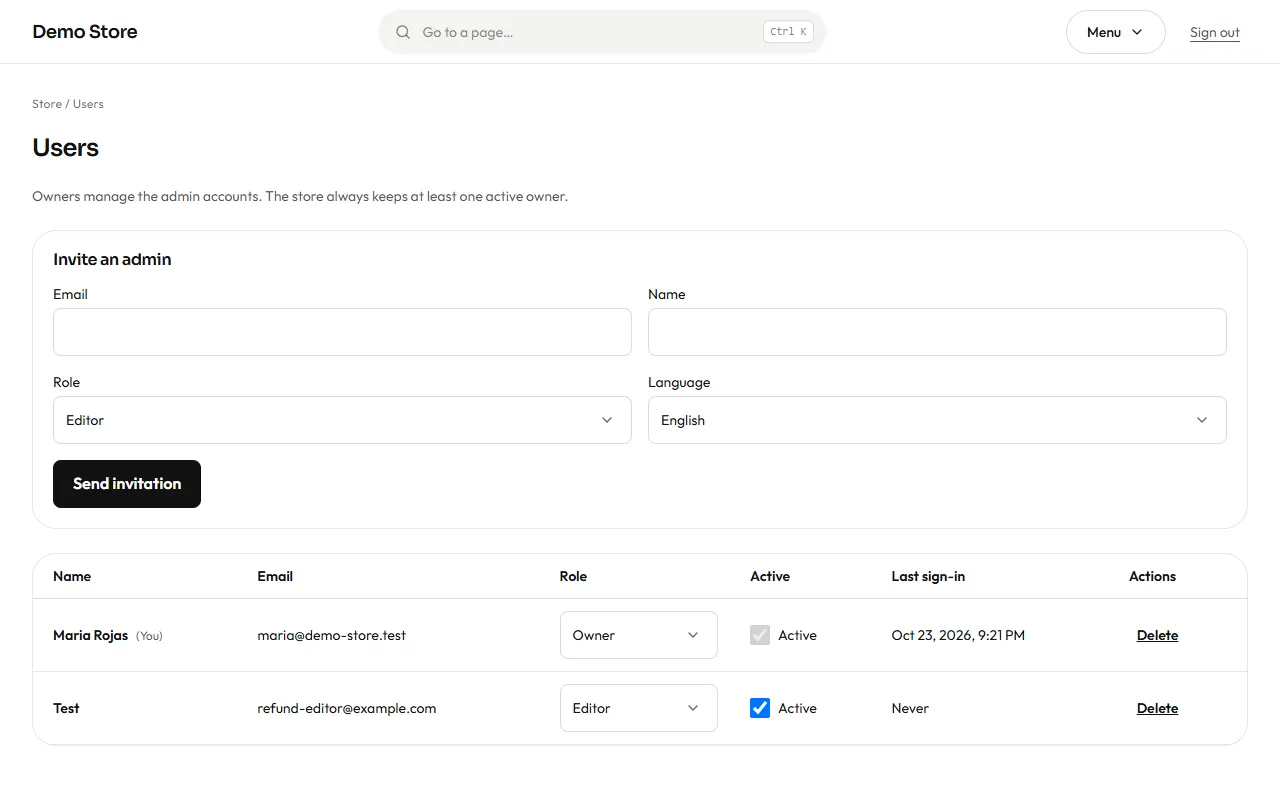The width and height of the screenshot is (1280, 800).
Task: Go to Store breadcrumb
Action: point(47,104)
